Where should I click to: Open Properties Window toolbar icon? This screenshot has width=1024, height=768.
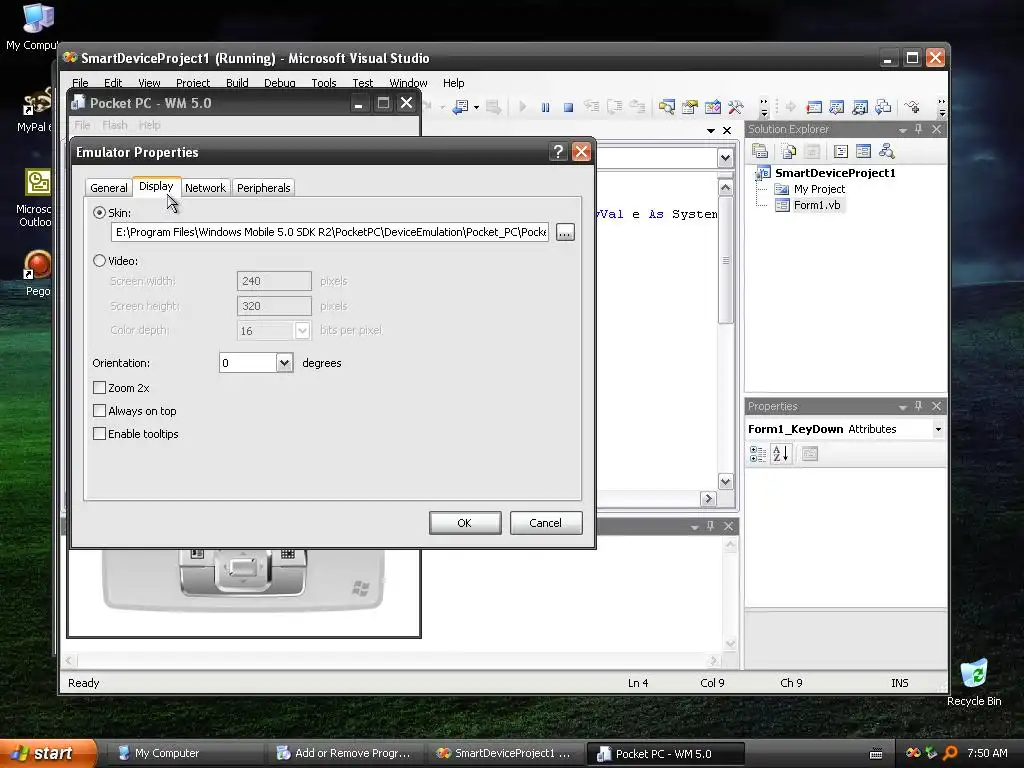point(690,106)
